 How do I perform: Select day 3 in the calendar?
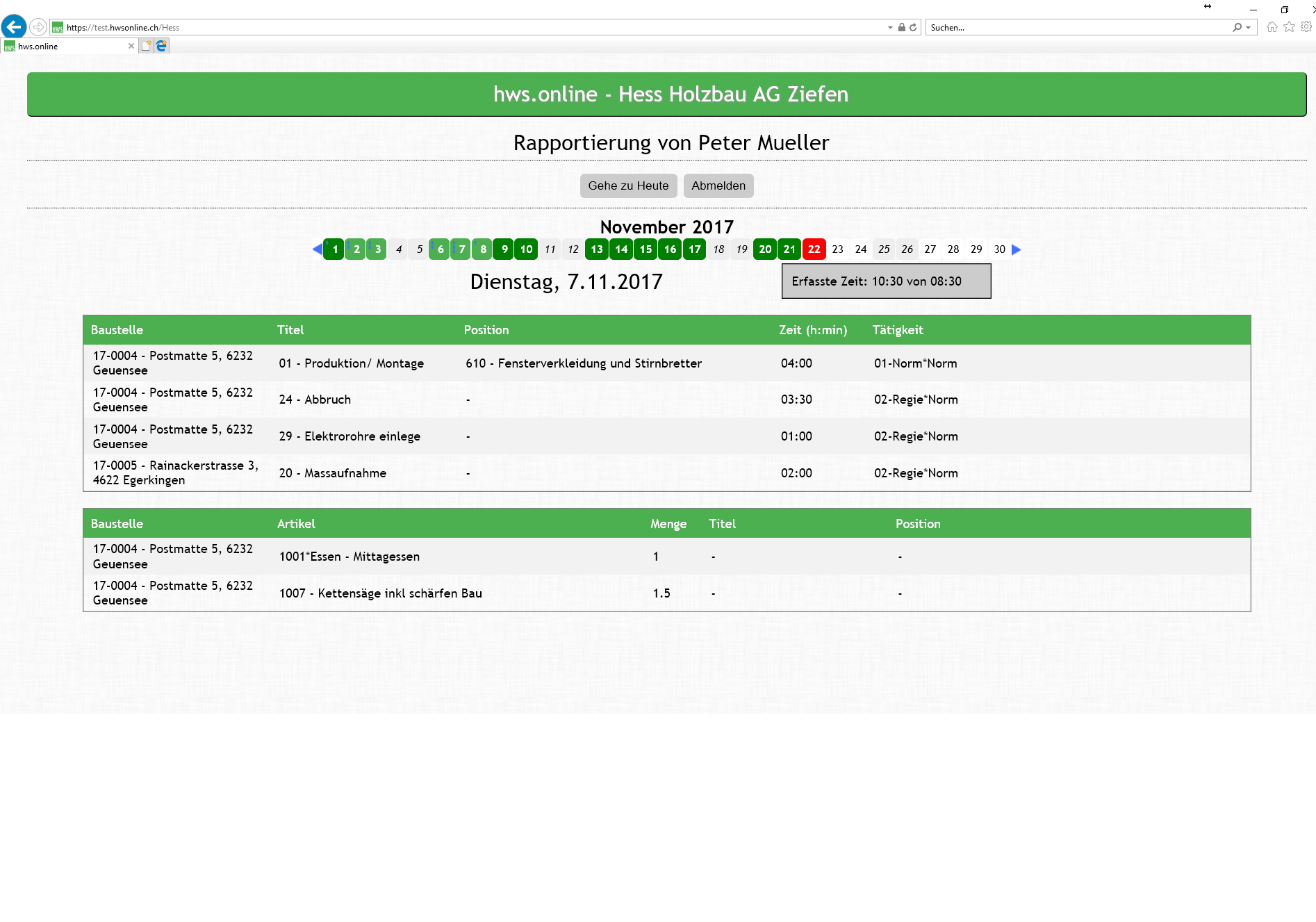377,249
